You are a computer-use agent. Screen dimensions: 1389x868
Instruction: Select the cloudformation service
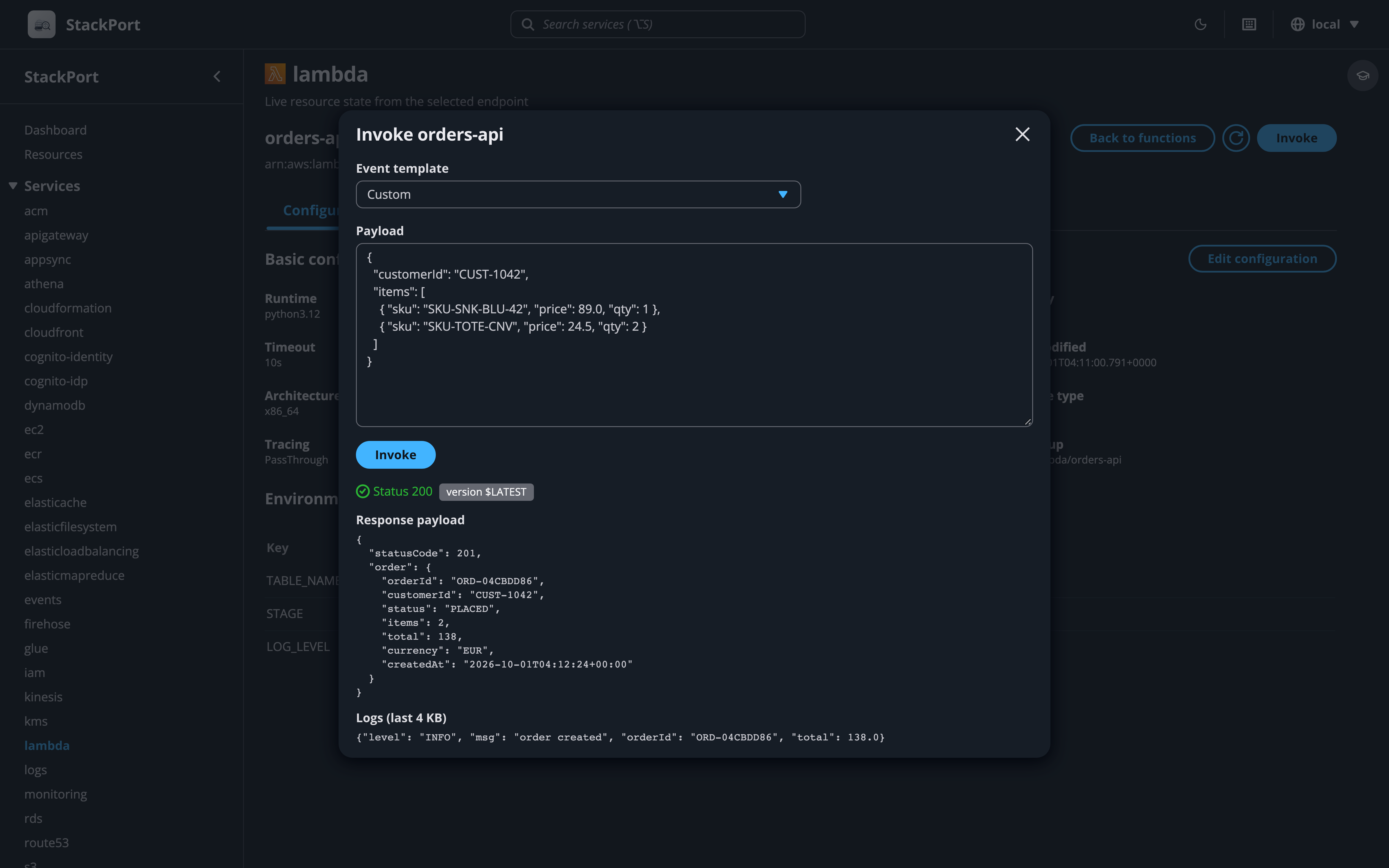tap(68, 308)
